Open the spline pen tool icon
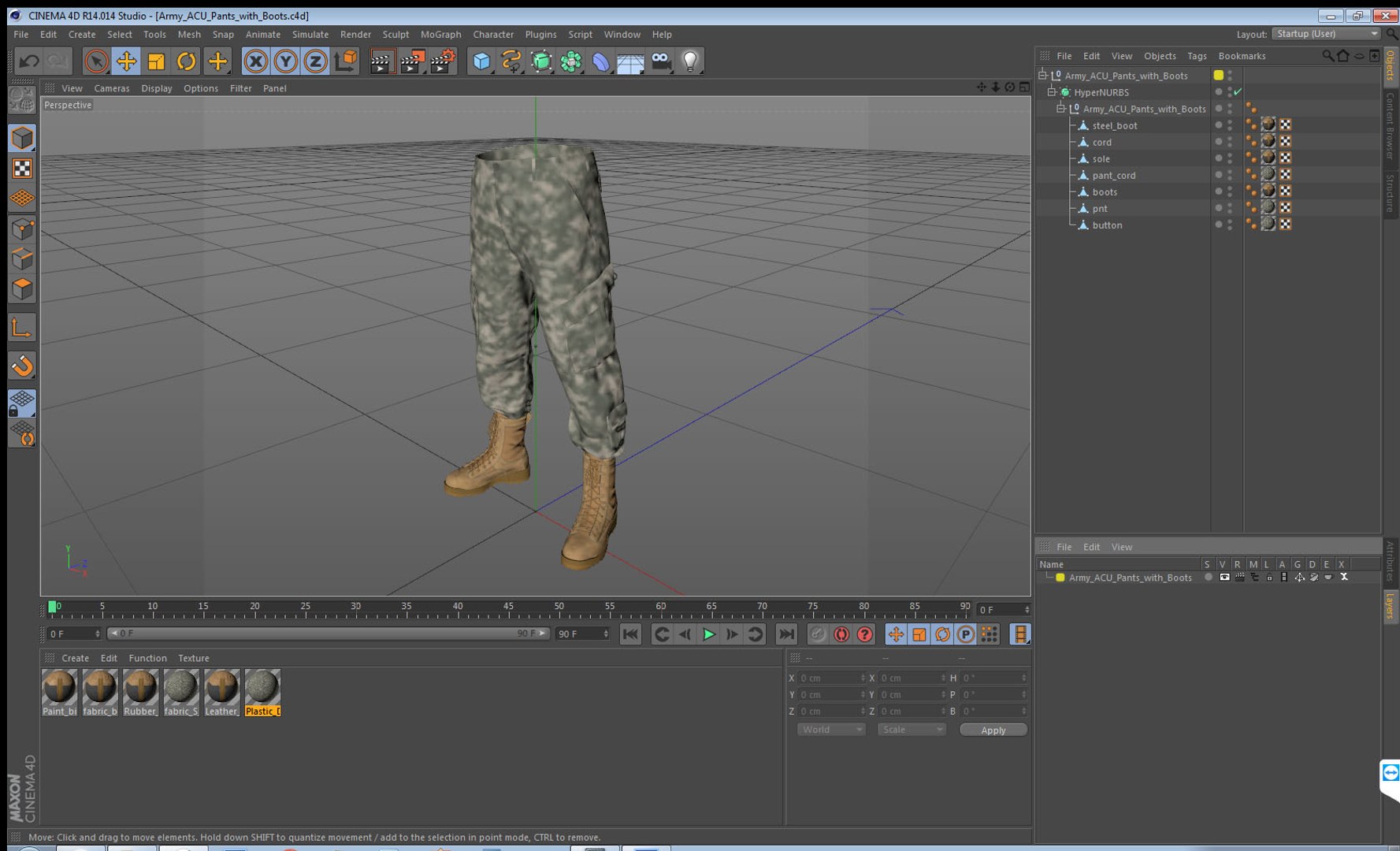The image size is (1400, 851). point(511,61)
